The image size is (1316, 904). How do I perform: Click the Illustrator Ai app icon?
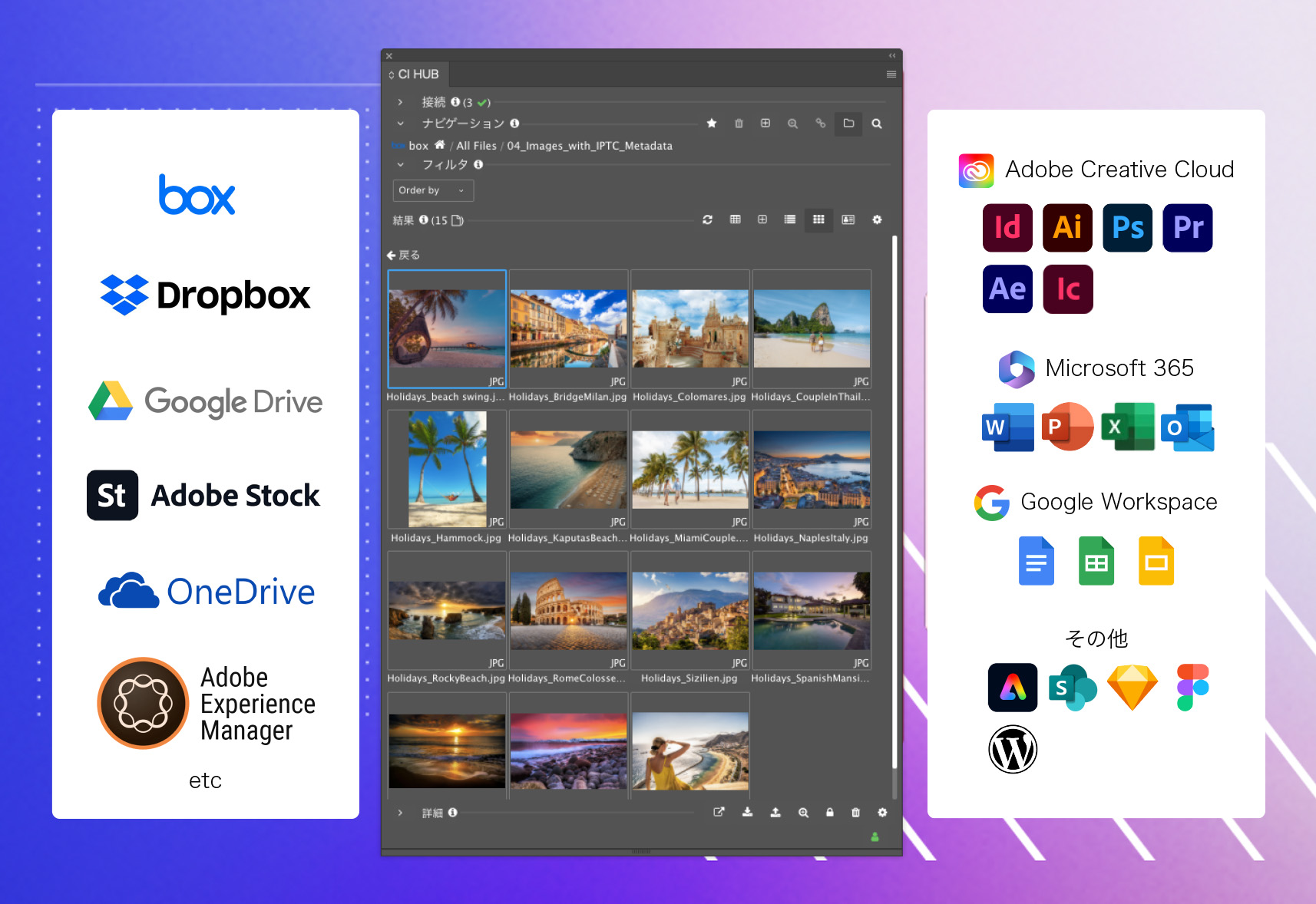click(x=1067, y=228)
